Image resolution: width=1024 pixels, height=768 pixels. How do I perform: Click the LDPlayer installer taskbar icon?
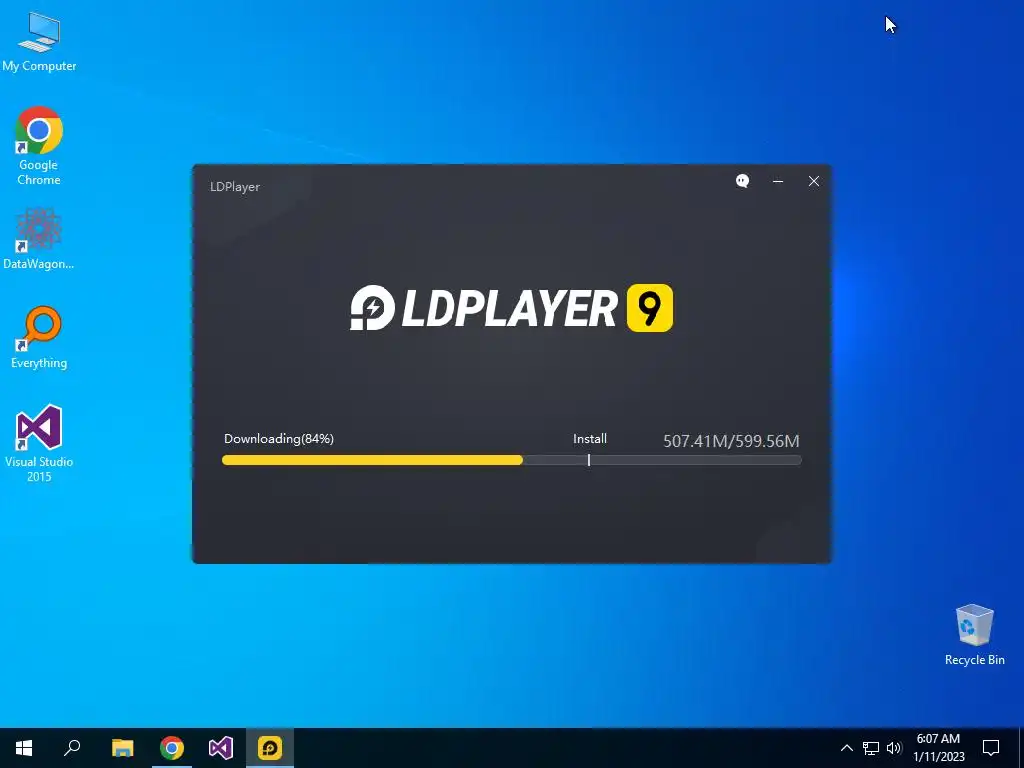[270, 748]
